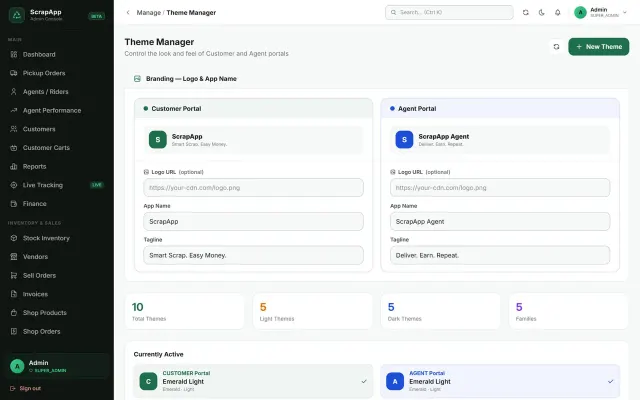The height and width of the screenshot is (400, 640).
Task: Click the back chevron before Manage
Action: click(x=128, y=13)
